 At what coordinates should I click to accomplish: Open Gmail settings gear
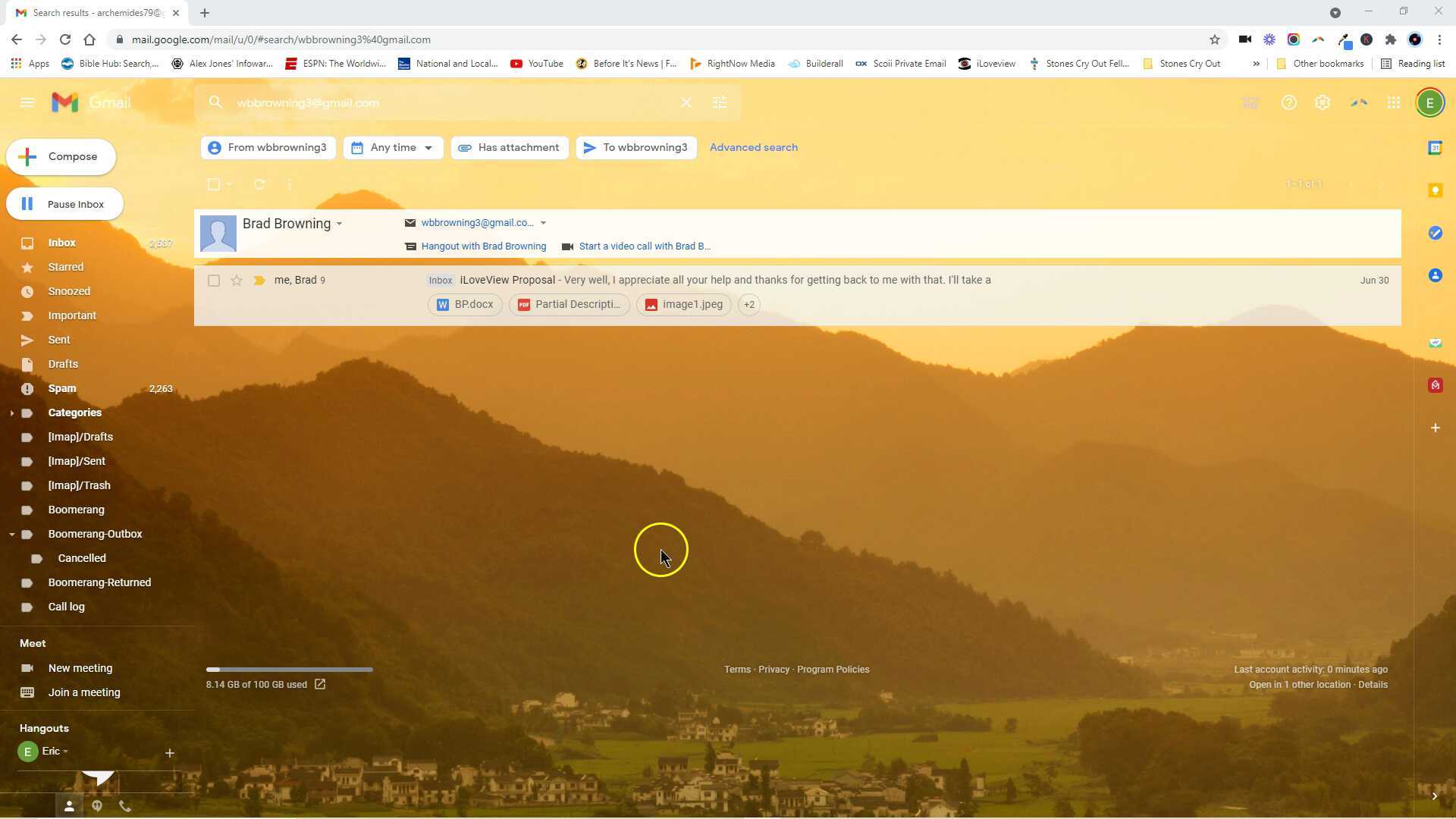pos(1323,102)
